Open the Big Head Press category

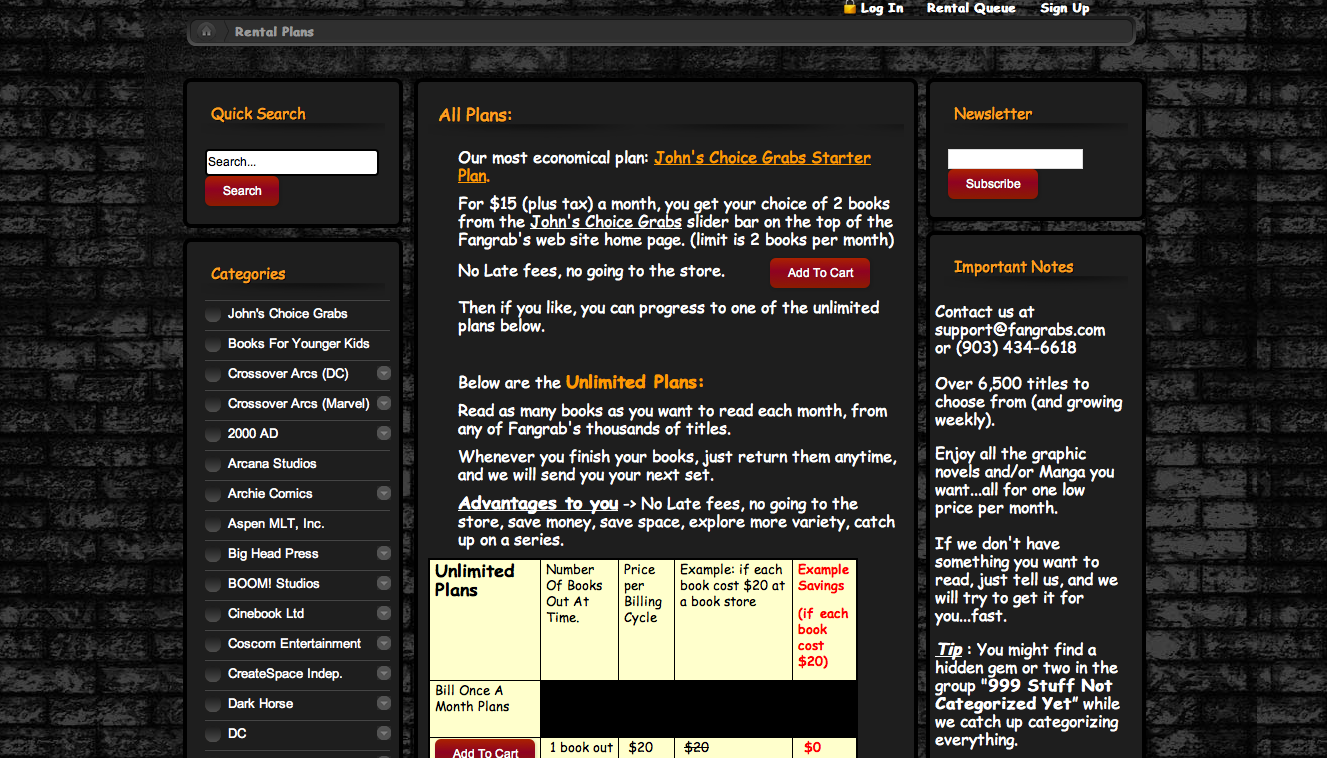pyautogui.click(x=273, y=553)
